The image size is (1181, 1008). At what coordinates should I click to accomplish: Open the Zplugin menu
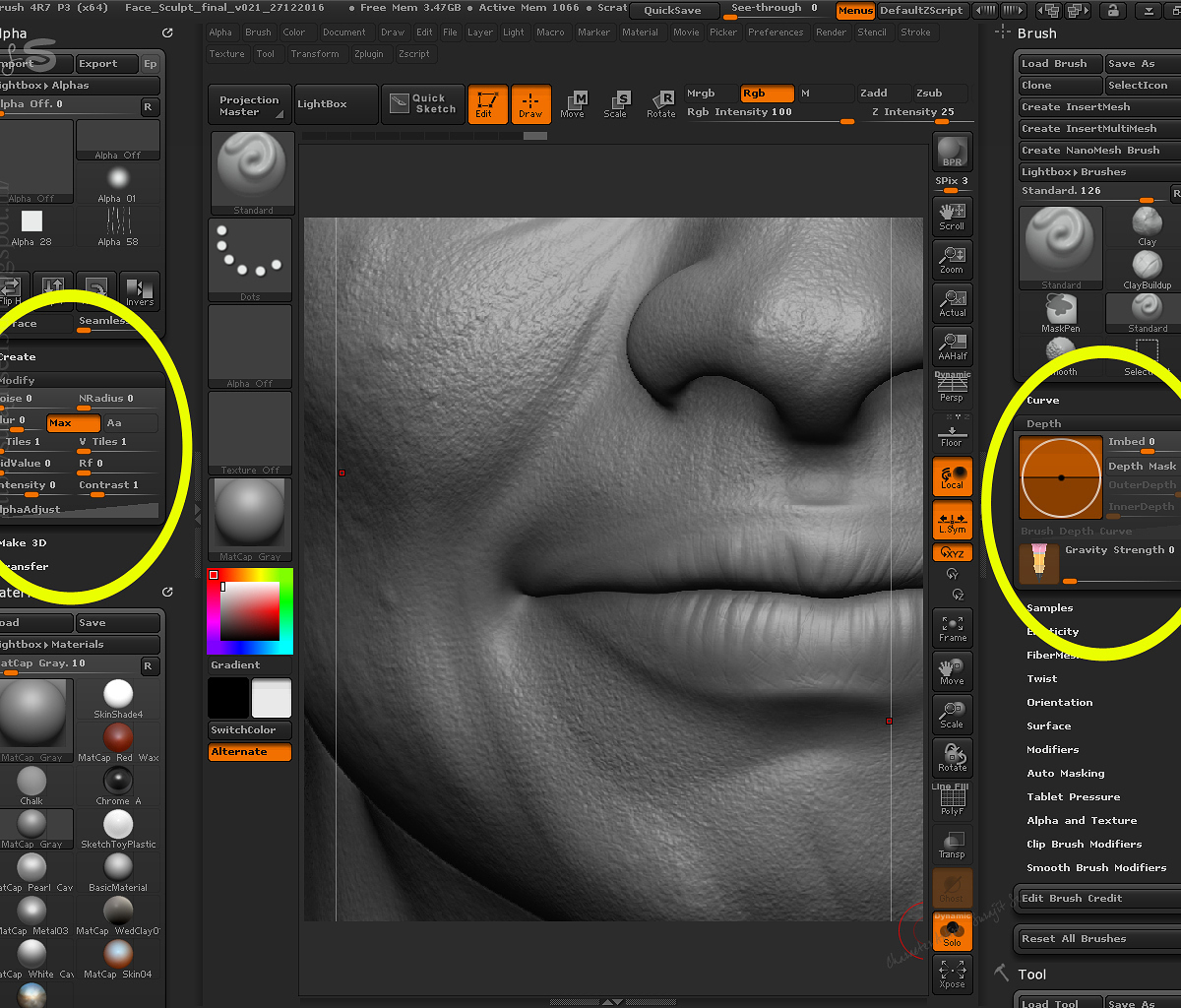[370, 54]
